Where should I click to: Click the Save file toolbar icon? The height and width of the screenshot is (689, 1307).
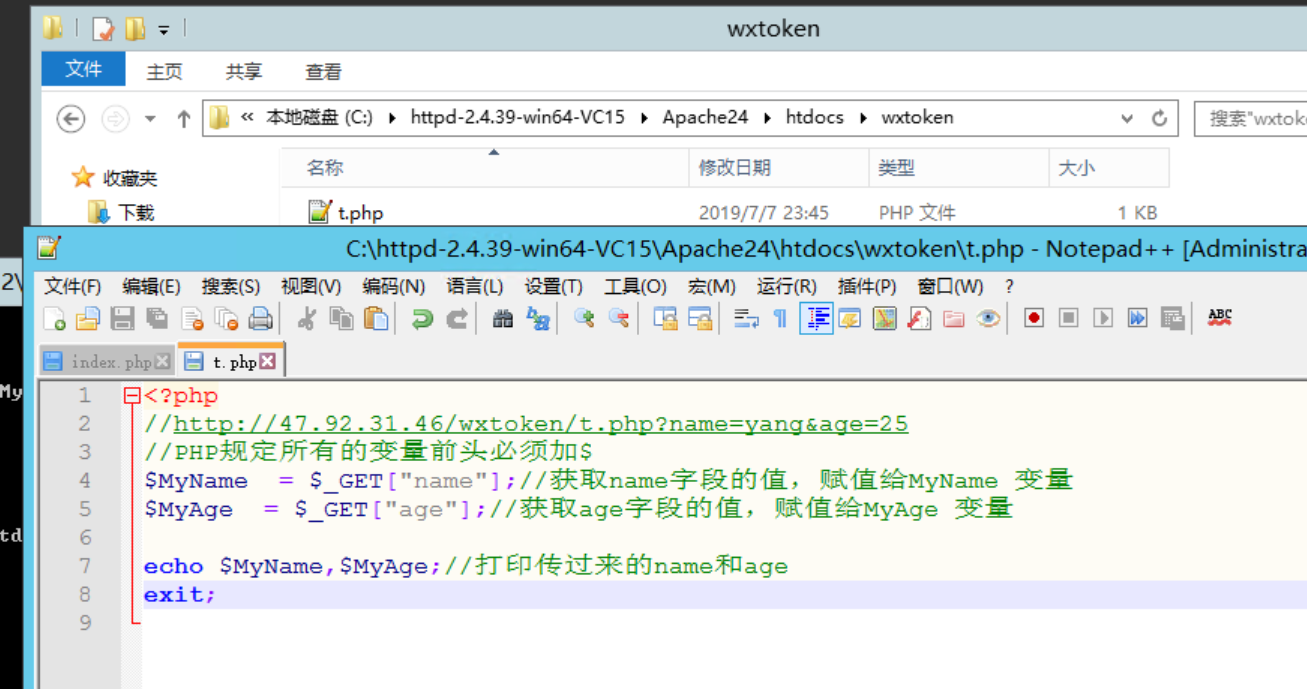[122, 318]
